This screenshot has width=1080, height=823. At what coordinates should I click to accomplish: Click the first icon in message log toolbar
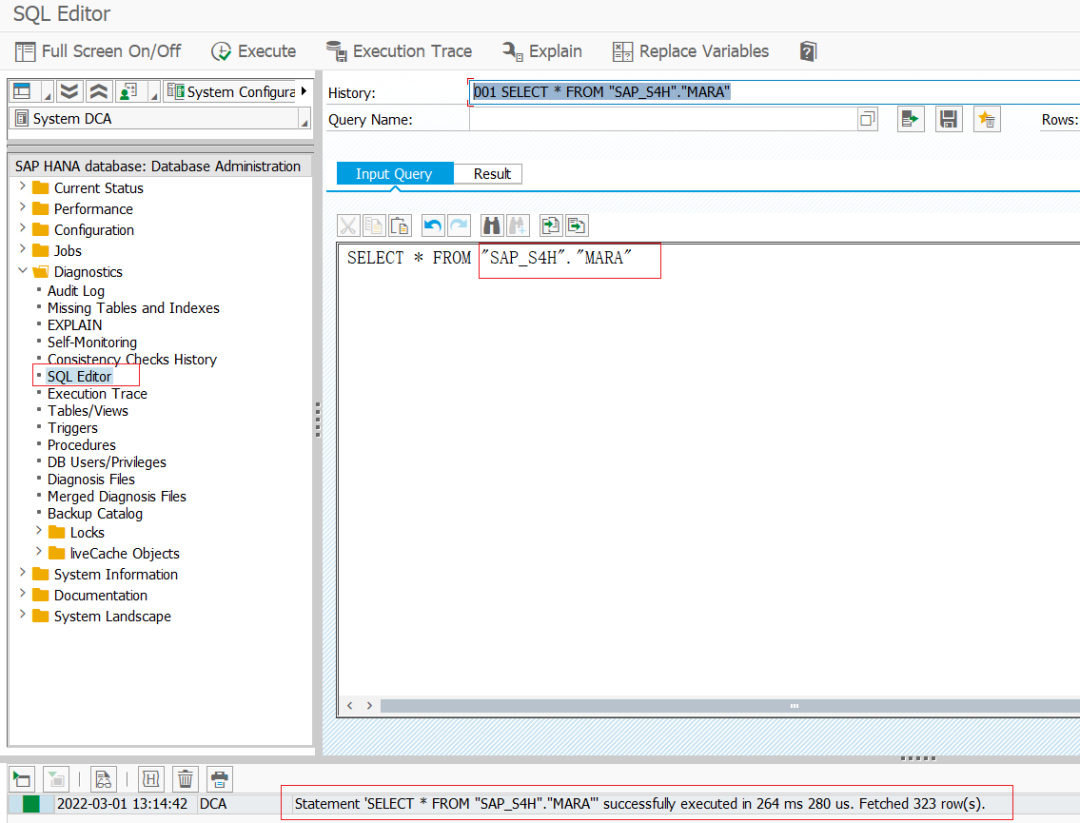(21, 780)
